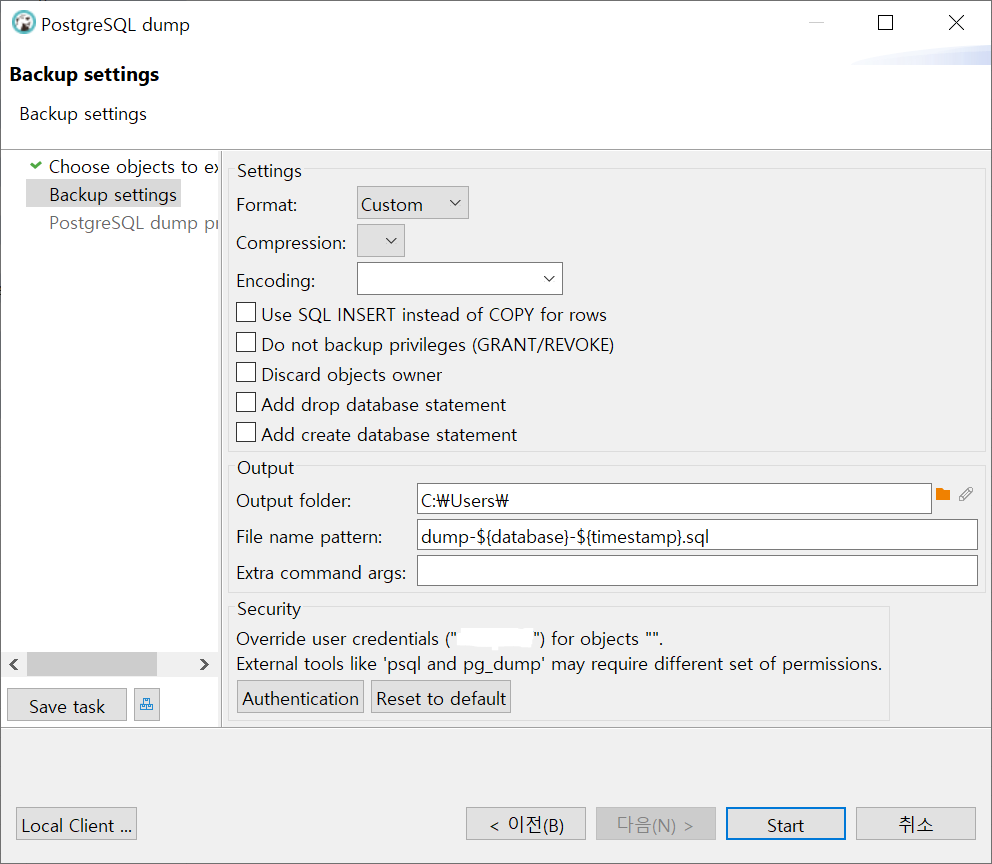This screenshot has width=992, height=864.
Task: Expand the Compression dropdown
Action: pos(381,241)
